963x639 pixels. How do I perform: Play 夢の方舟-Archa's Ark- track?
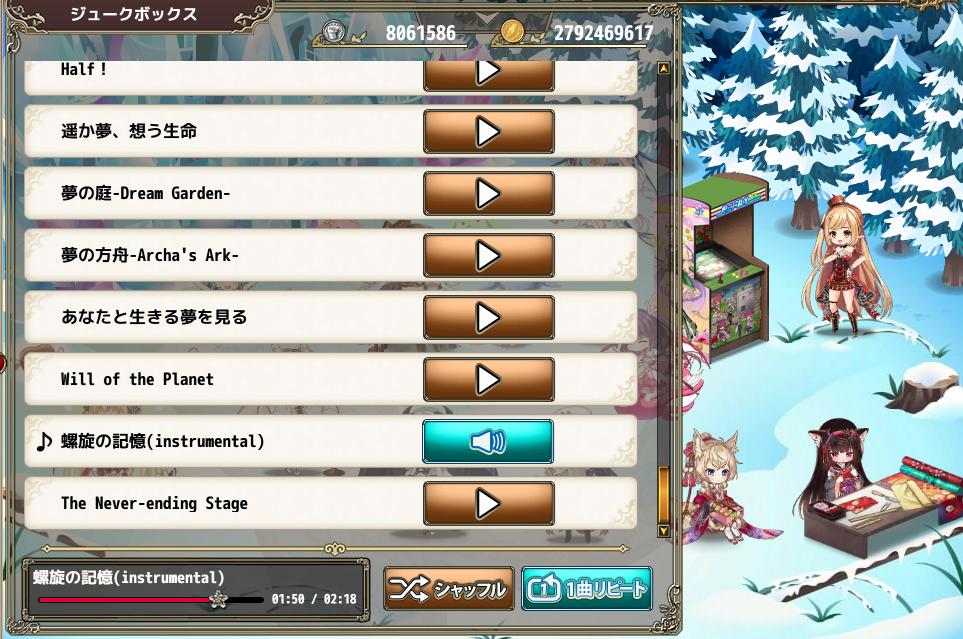tap(488, 256)
